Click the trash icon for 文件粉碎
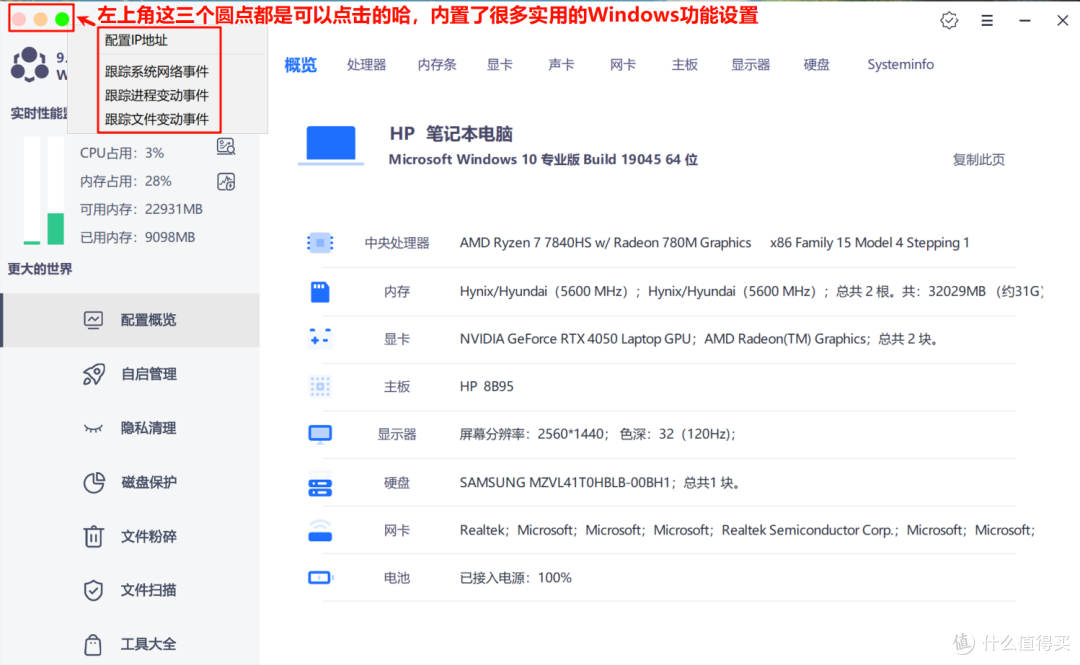The height and width of the screenshot is (665, 1080). 94,536
